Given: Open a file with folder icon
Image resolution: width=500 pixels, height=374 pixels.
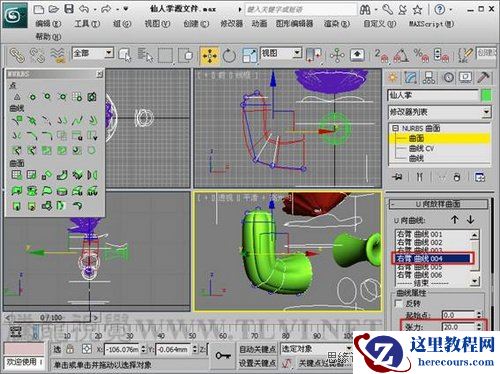Looking at the screenshot, I should [54, 9].
